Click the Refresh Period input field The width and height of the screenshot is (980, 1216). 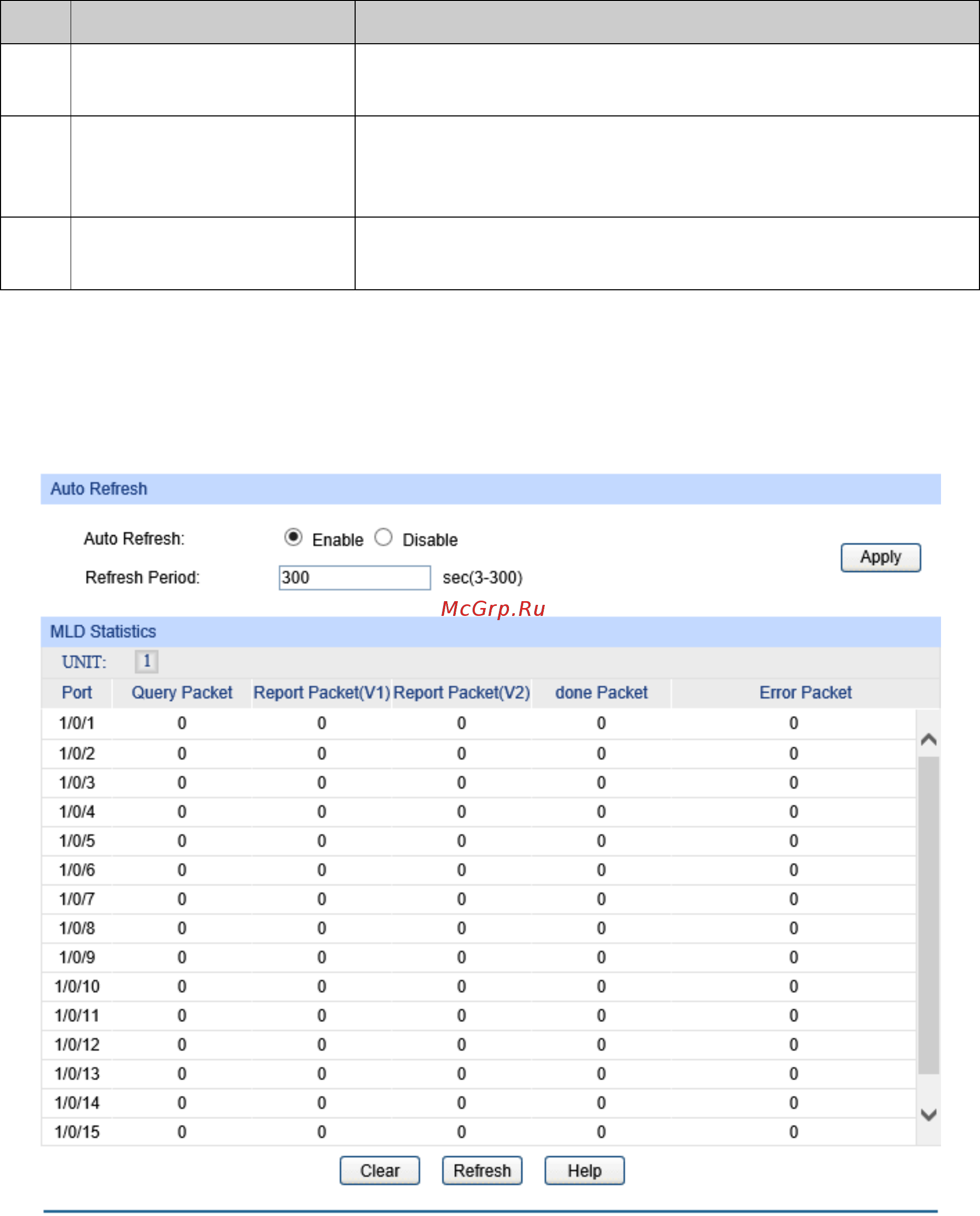point(355,577)
